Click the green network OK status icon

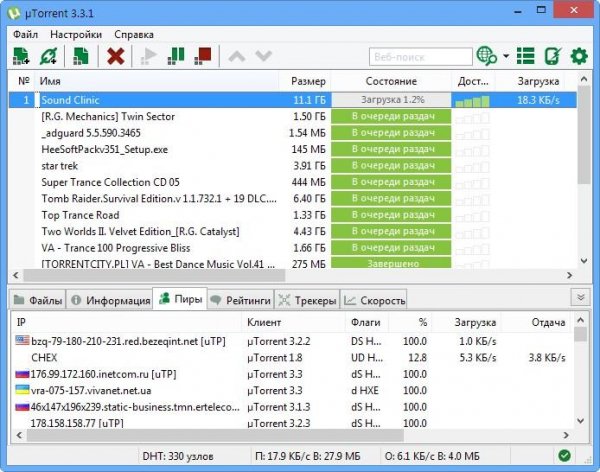564,456
